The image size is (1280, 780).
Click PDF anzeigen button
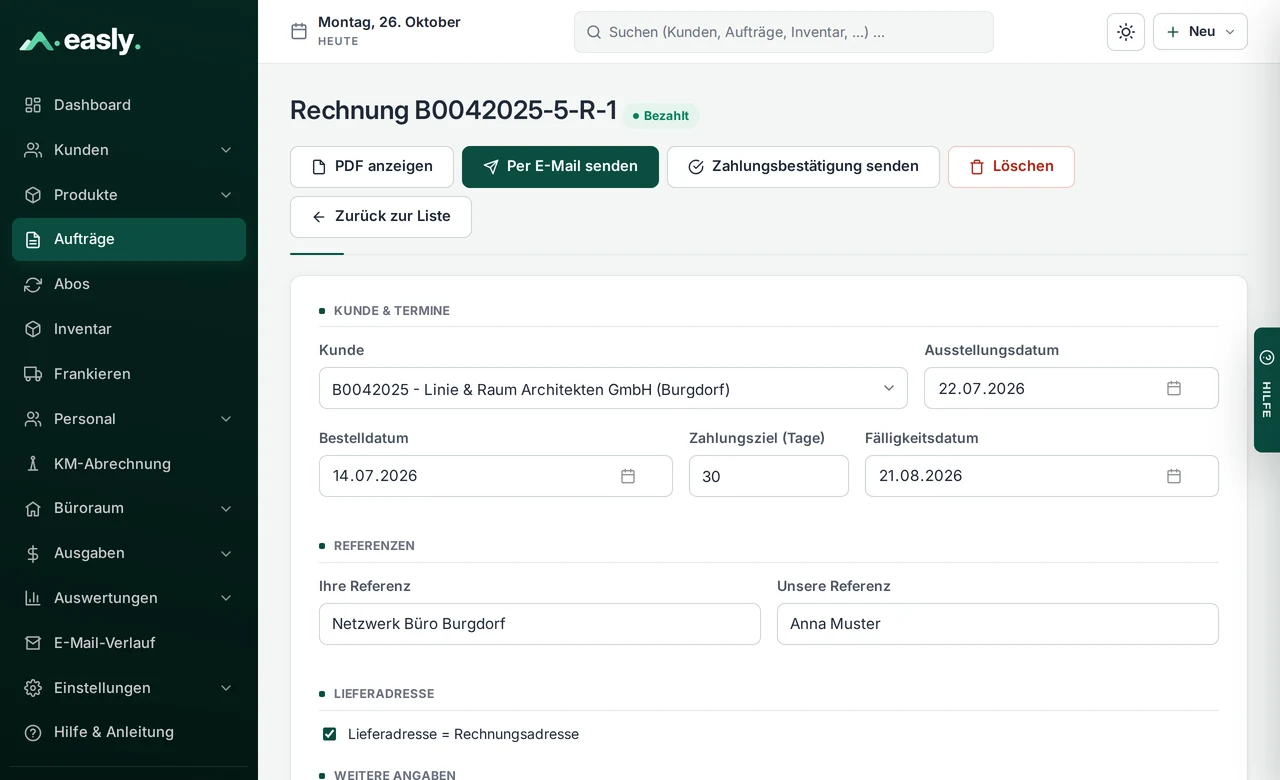[x=372, y=167]
